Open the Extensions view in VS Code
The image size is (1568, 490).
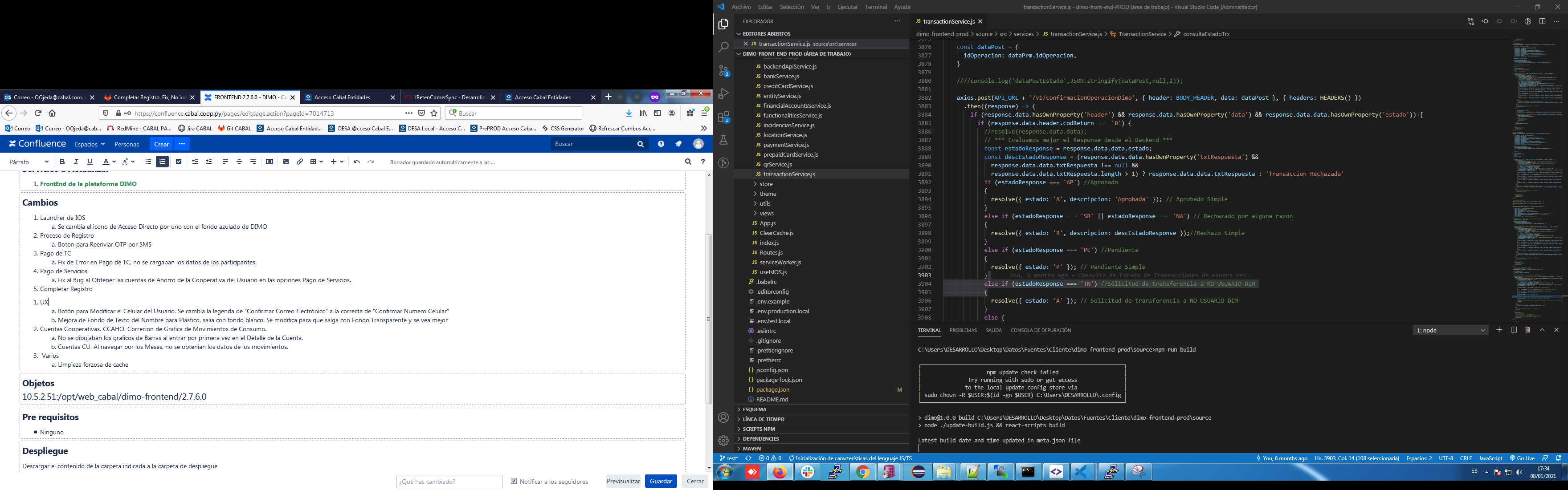[x=723, y=117]
